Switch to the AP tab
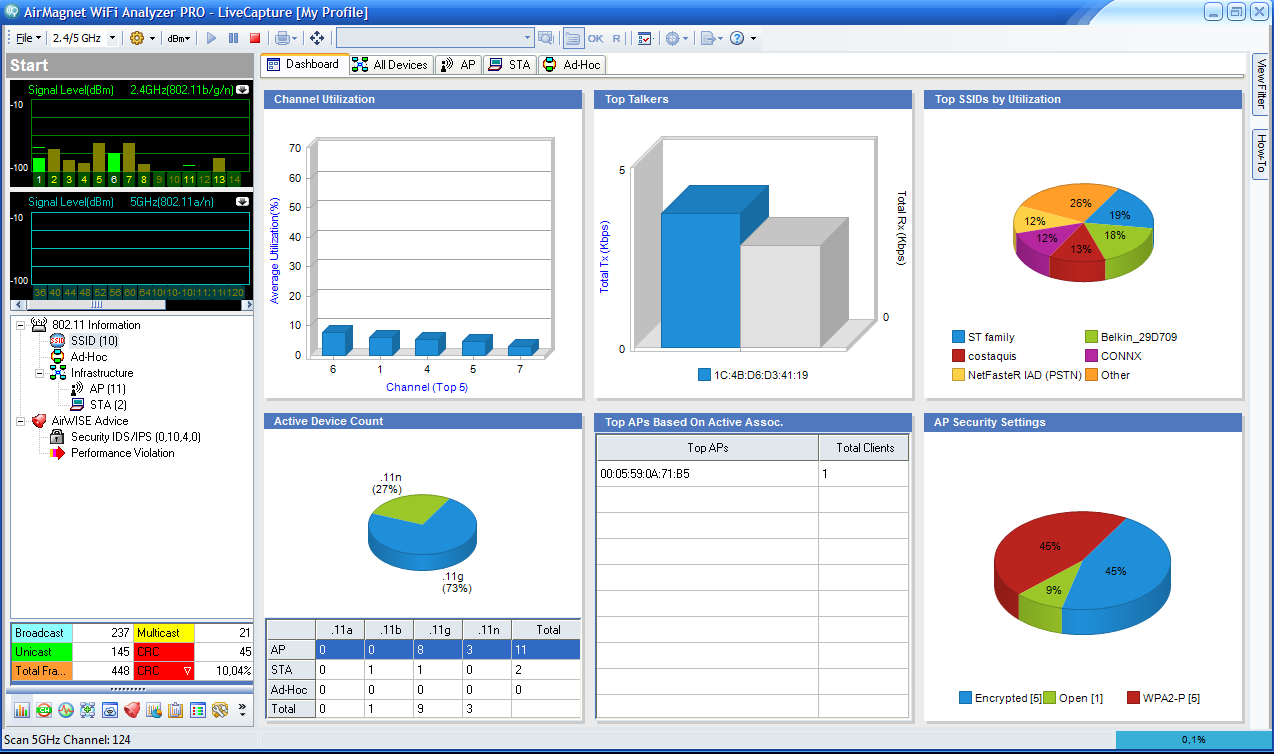Image resolution: width=1274 pixels, height=754 pixels. pos(458,65)
